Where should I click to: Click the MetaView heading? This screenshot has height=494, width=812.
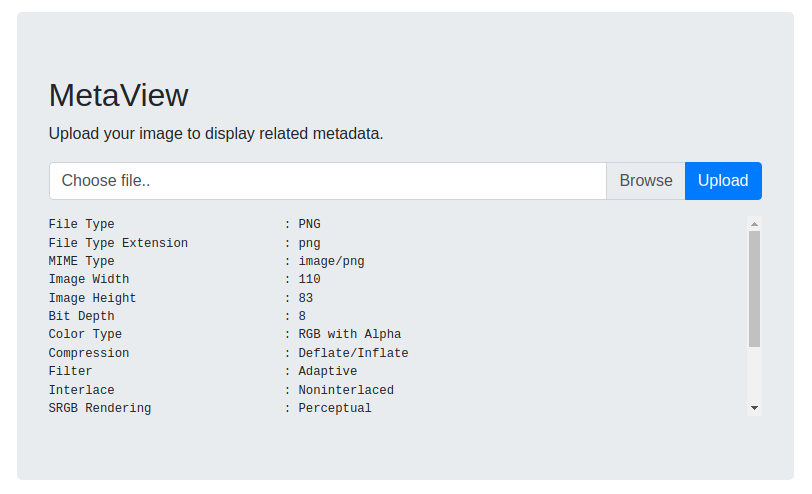click(x=119, y=95)
